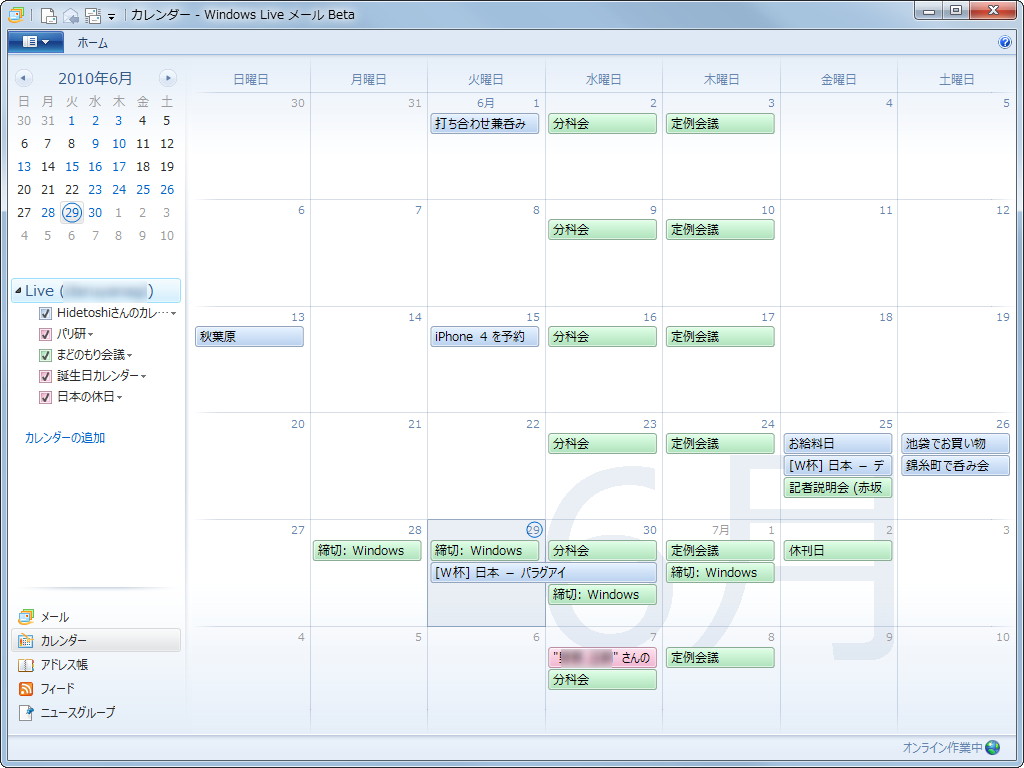Open the 締切: Windows event on June 28
The height and width of the screenshot is (768, 1024).
[x=367, y=551]
